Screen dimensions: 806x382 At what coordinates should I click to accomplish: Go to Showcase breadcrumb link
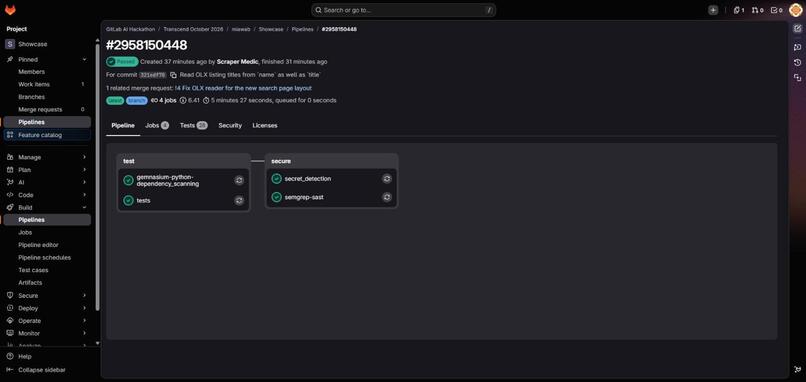(271, 29)
